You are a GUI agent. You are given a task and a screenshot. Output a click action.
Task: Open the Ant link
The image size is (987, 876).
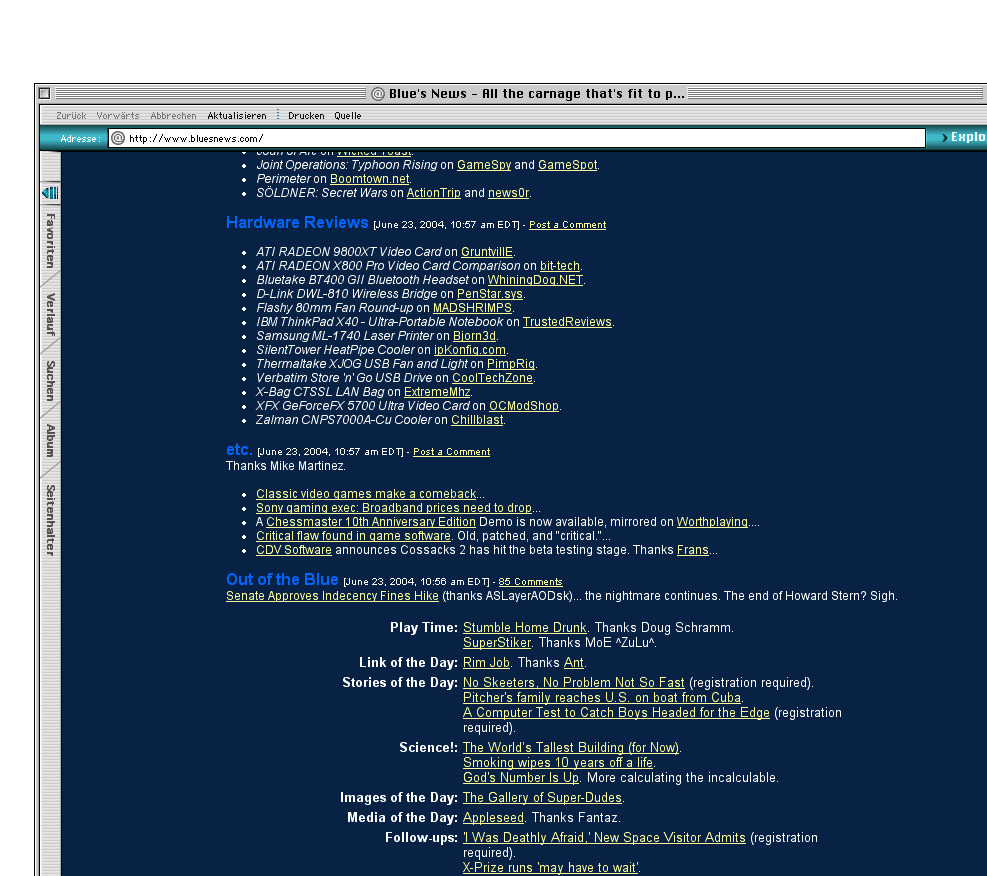[x=573, y=663]
